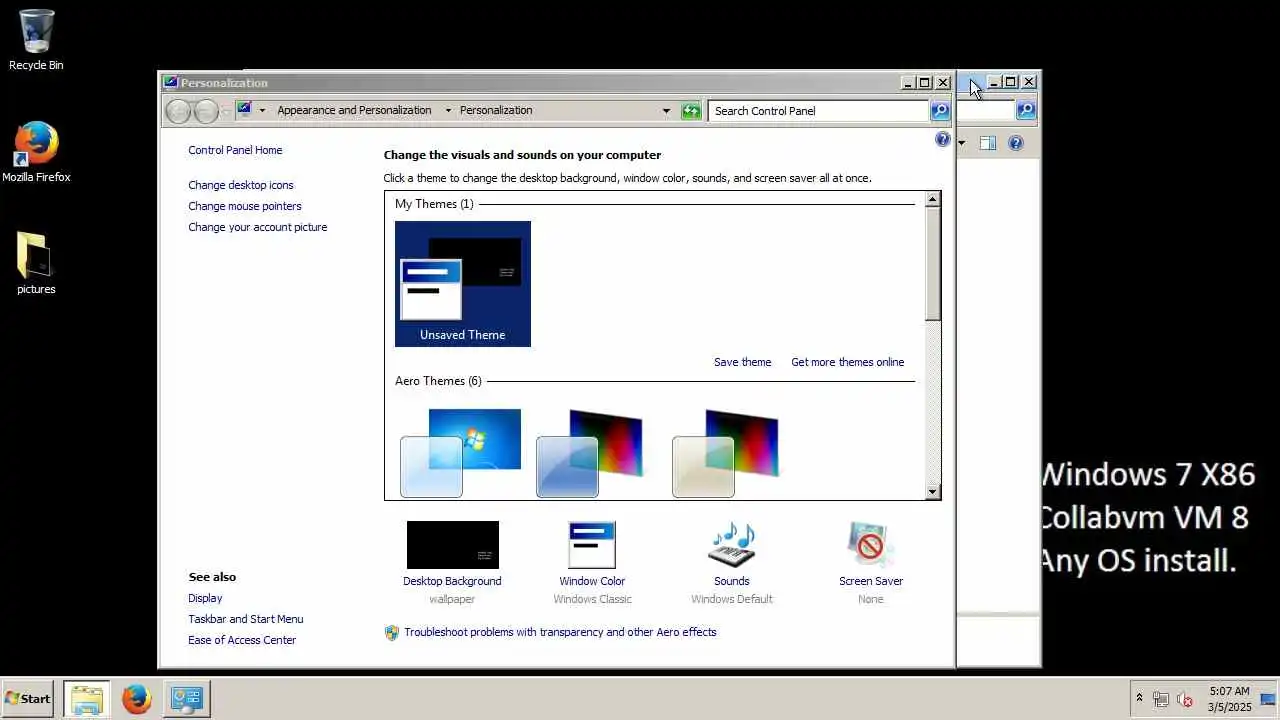Click the green Refresh button in address bar
Screen dimensions: 1280x720
click(x=691, y=111)
